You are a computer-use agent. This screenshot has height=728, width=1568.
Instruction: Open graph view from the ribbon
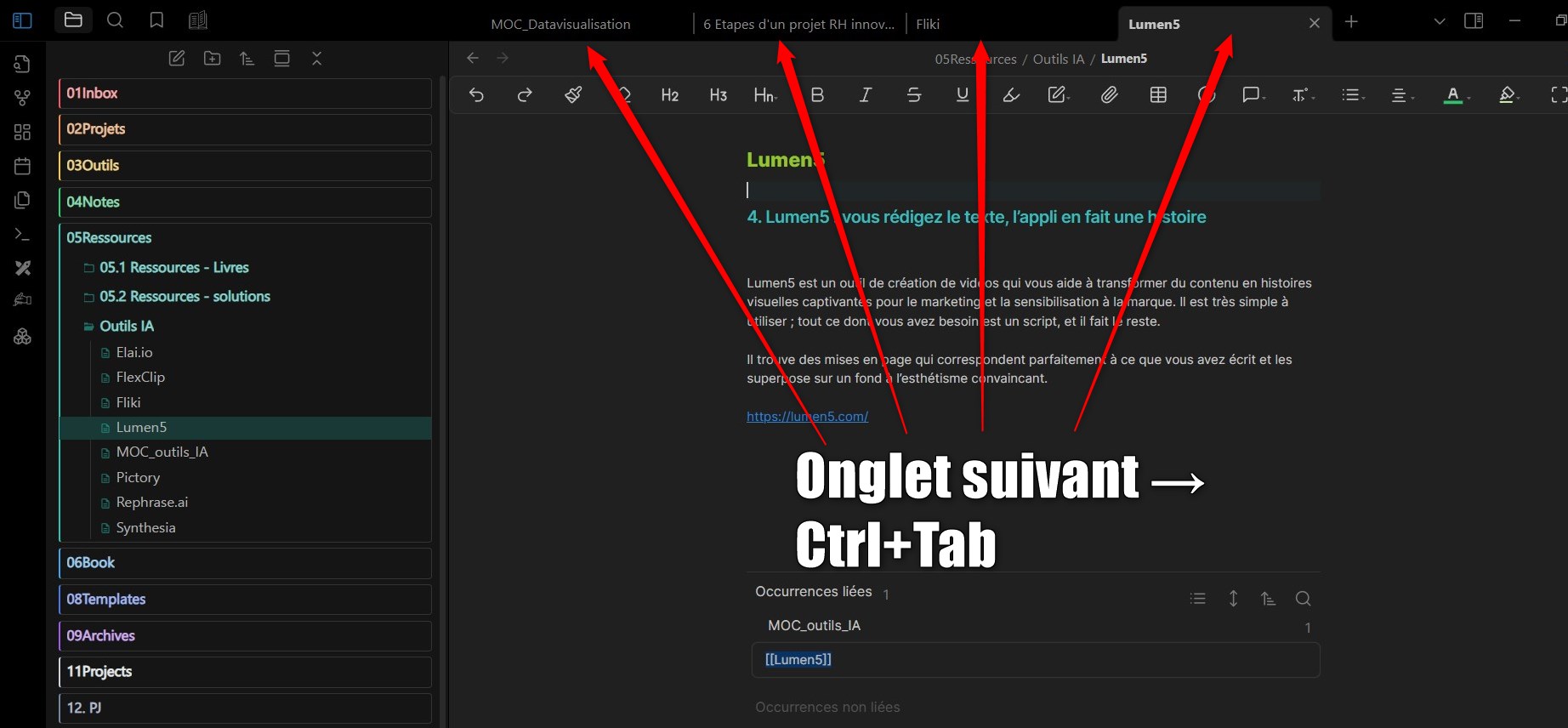(x=23, y=98)
